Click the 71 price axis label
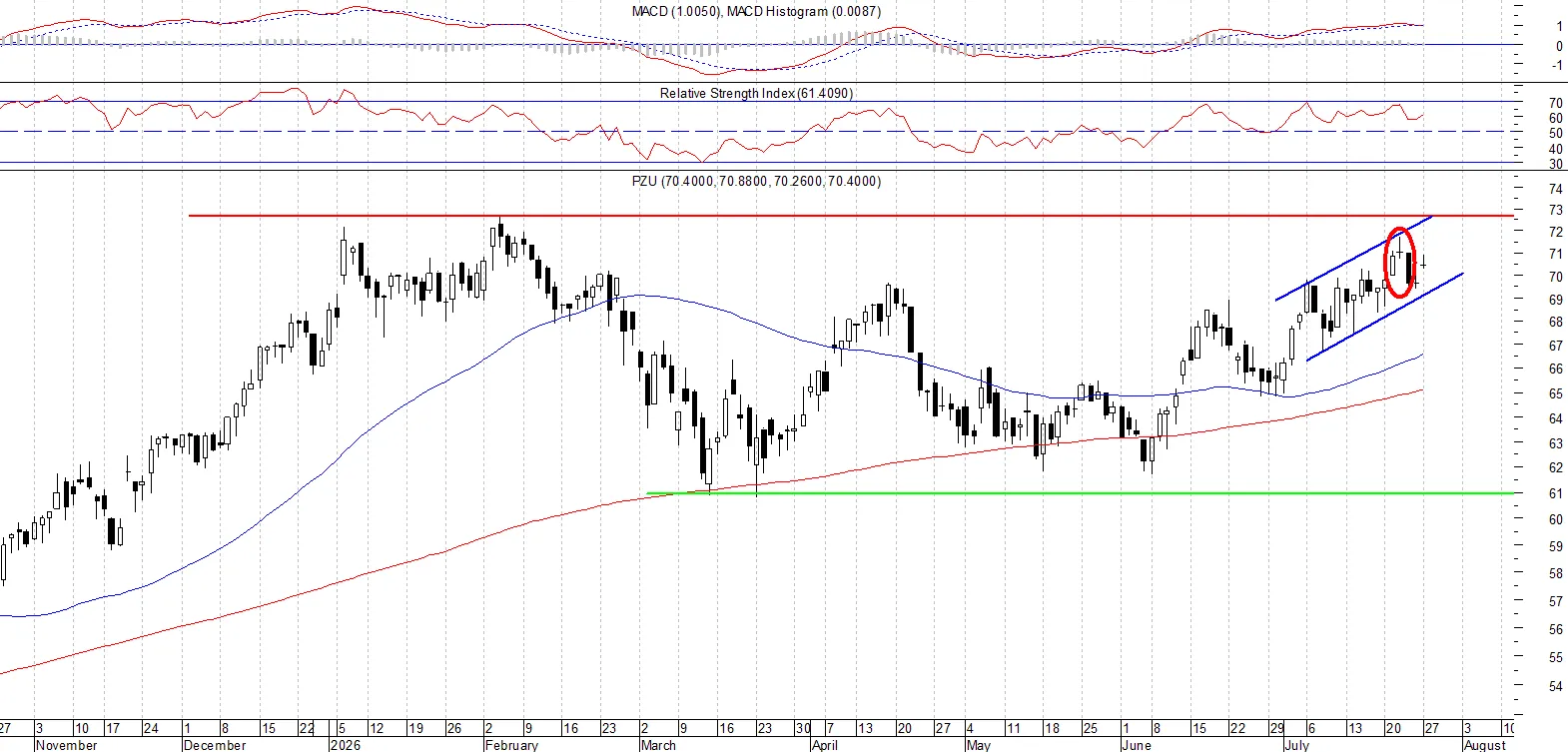The image size is (1568, 752). pyautogui.click(x=1556, y=255)
